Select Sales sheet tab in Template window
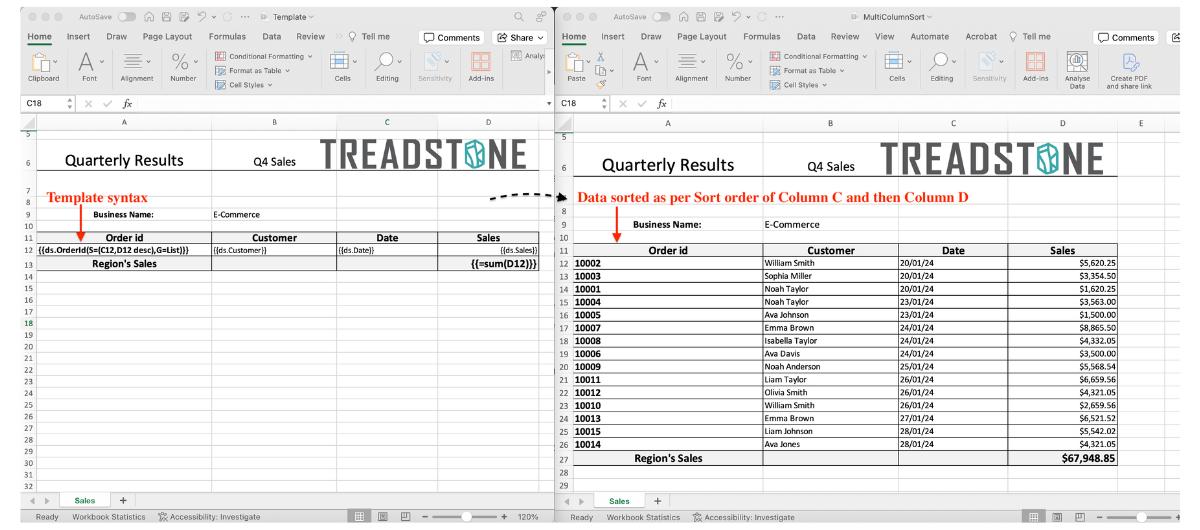 coord(85,500)
